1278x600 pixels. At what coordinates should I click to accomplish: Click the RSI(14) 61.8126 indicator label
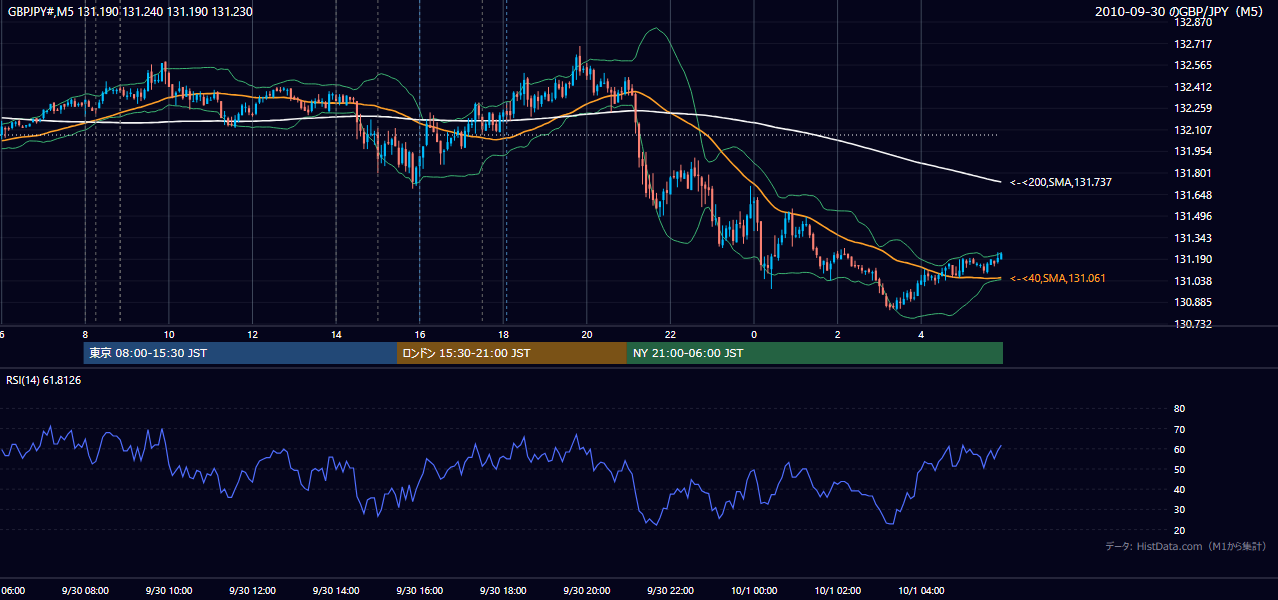(44, 380)
